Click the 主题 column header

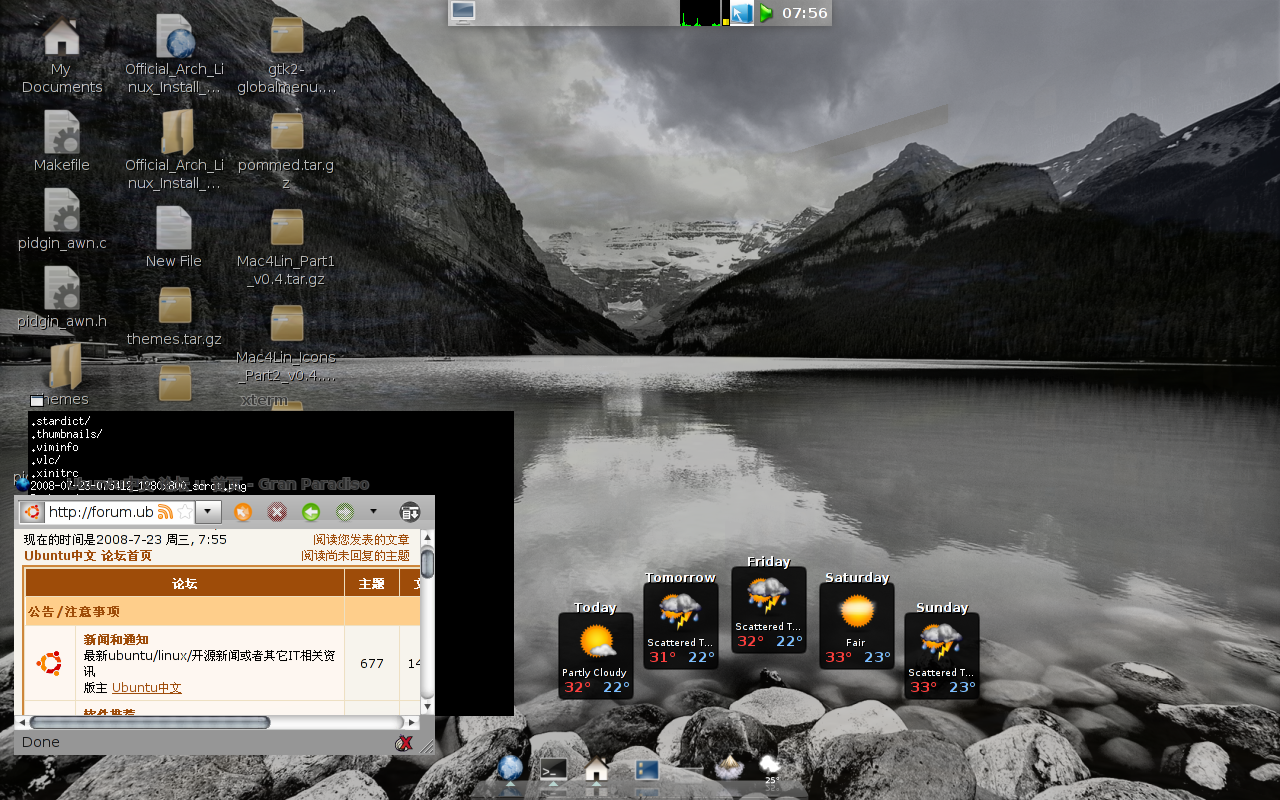(372, 583)
